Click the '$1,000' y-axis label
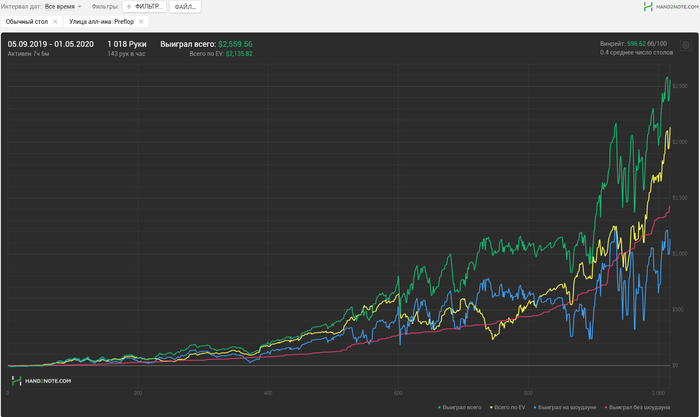The image size is (700, 417). pyautogui.click(x=680, y=253)
